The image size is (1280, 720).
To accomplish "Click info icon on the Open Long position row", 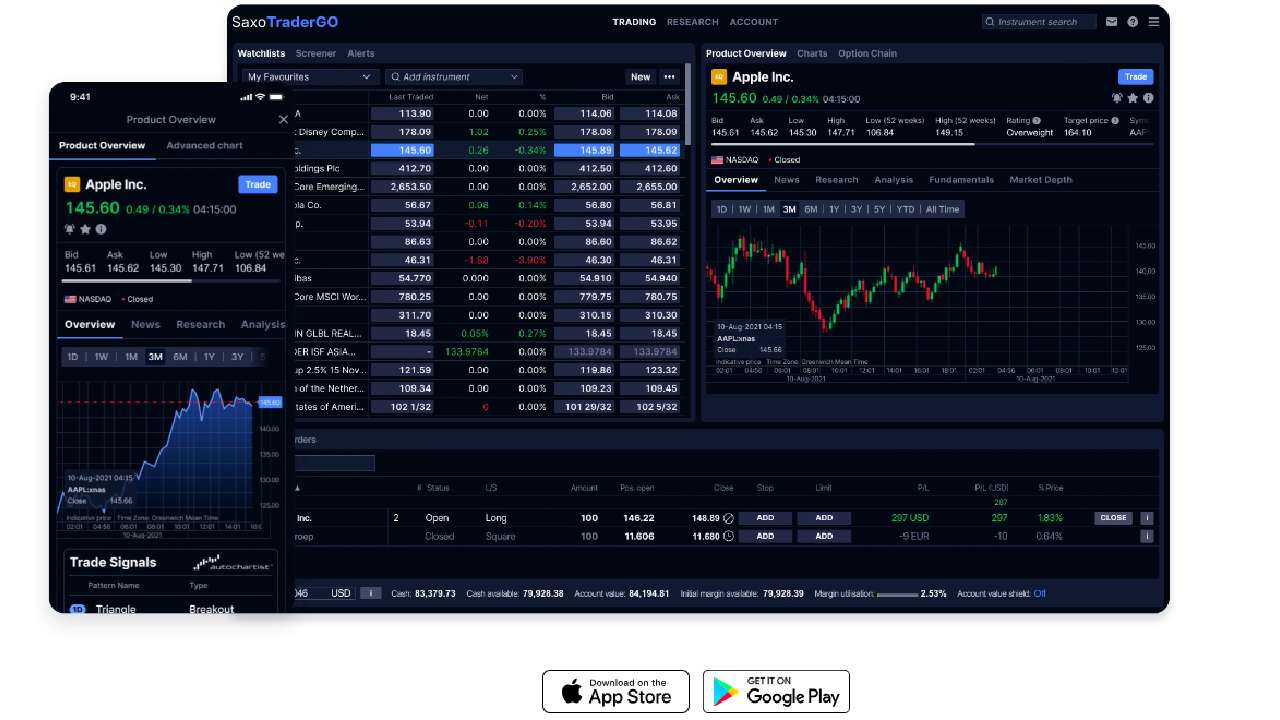I will tap(1146, 518).
